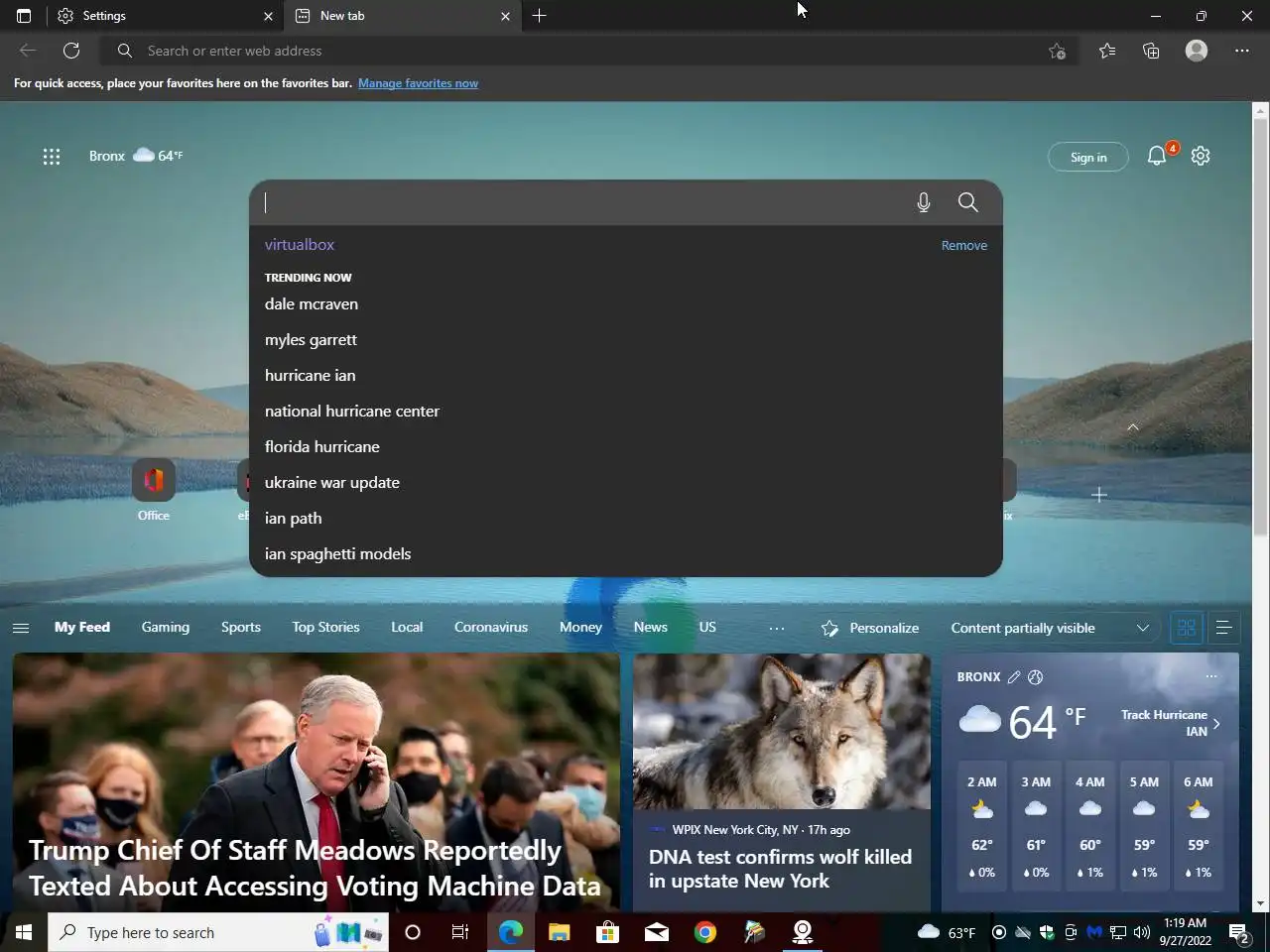Select the Money feed tab
Image resolution: width=1270 pixels, height=952 pixels.
[x=580, y=627]
